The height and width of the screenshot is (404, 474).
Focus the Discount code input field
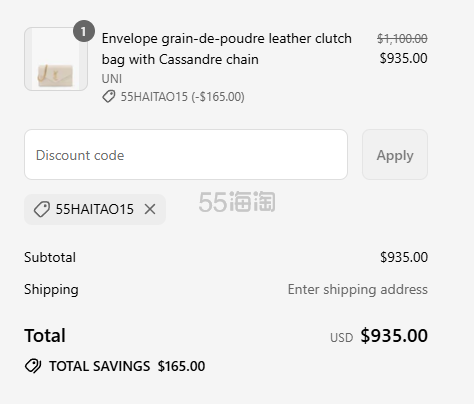[186, 155]
